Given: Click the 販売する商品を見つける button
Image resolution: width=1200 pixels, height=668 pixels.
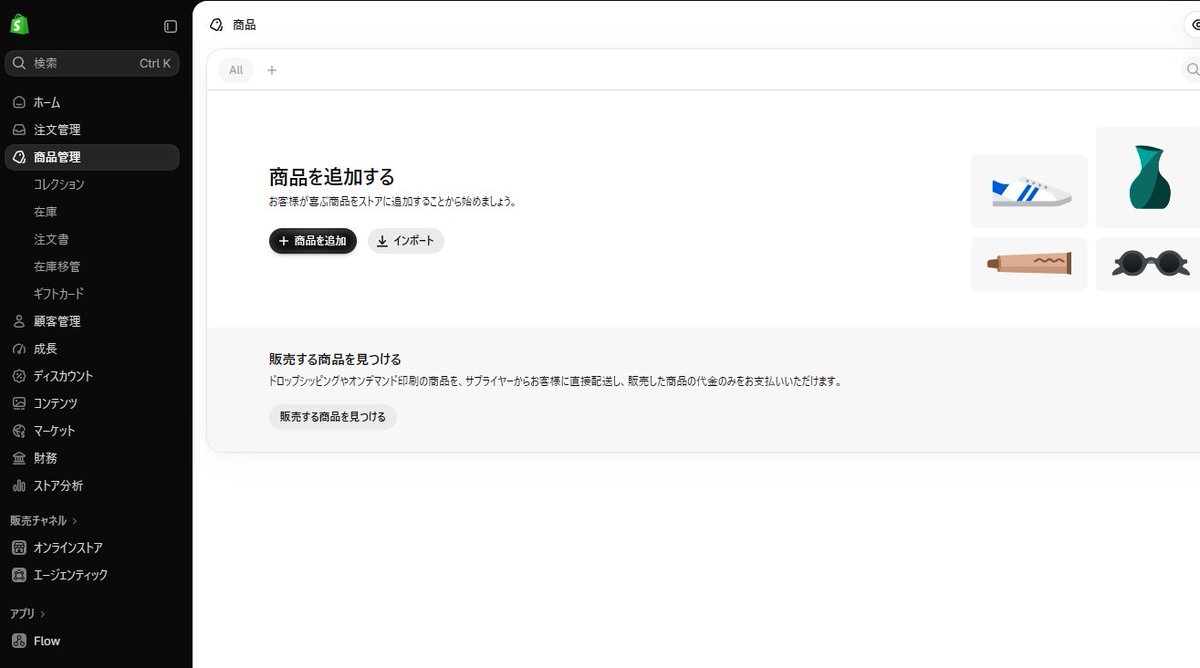Looking at the screenshot, I should click(333, 417).
